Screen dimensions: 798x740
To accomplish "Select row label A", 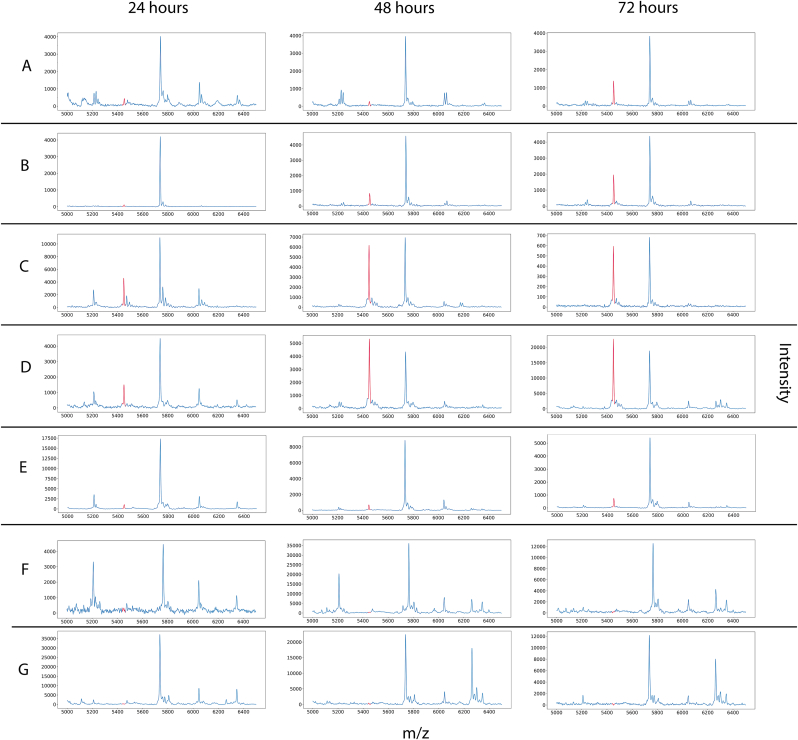I will coord(26,66).
